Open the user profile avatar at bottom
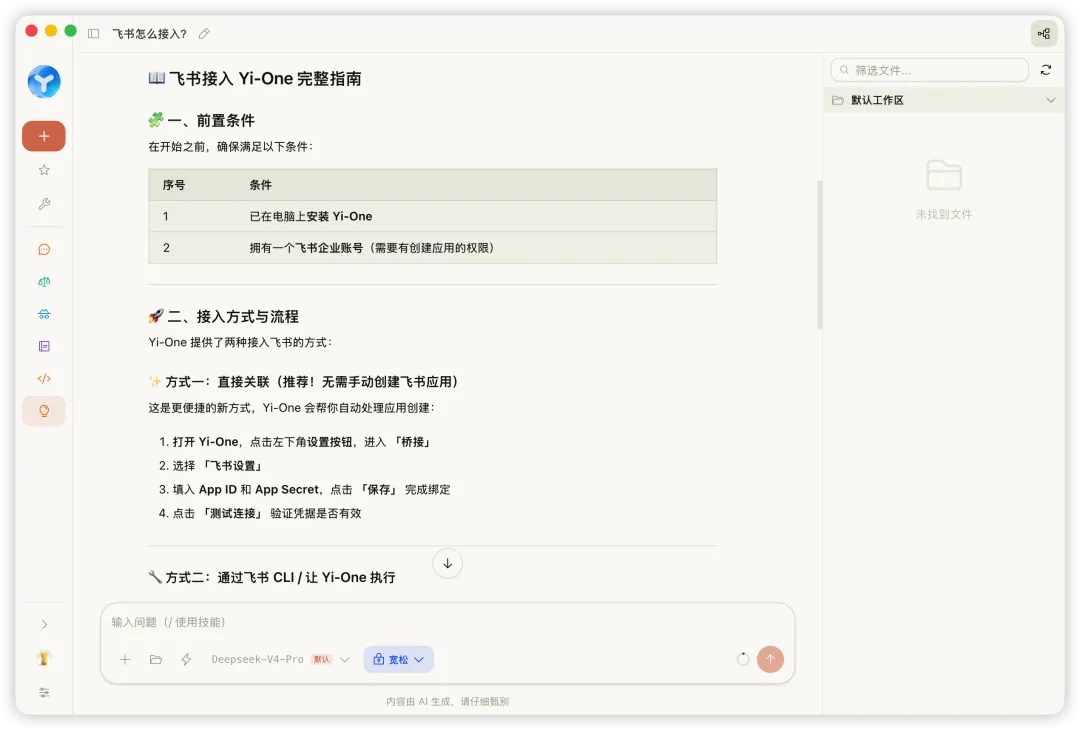 [44, 658]
